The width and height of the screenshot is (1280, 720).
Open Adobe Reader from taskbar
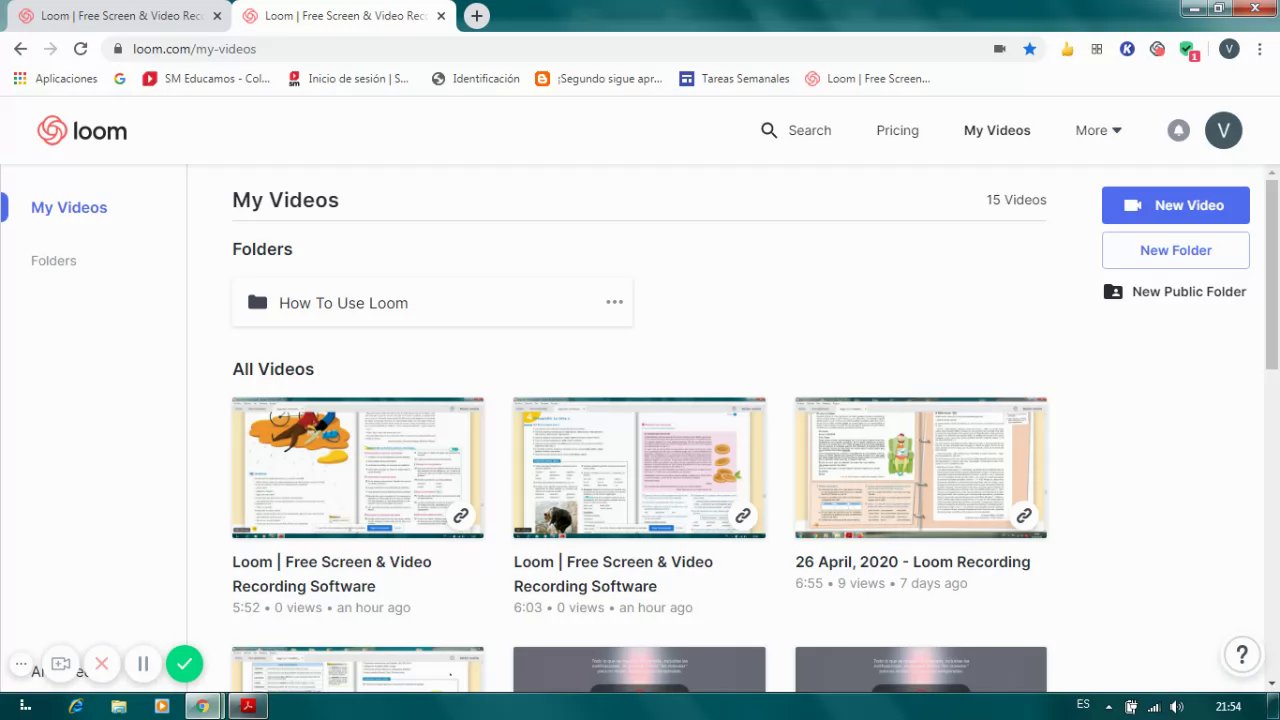(247, 706)
